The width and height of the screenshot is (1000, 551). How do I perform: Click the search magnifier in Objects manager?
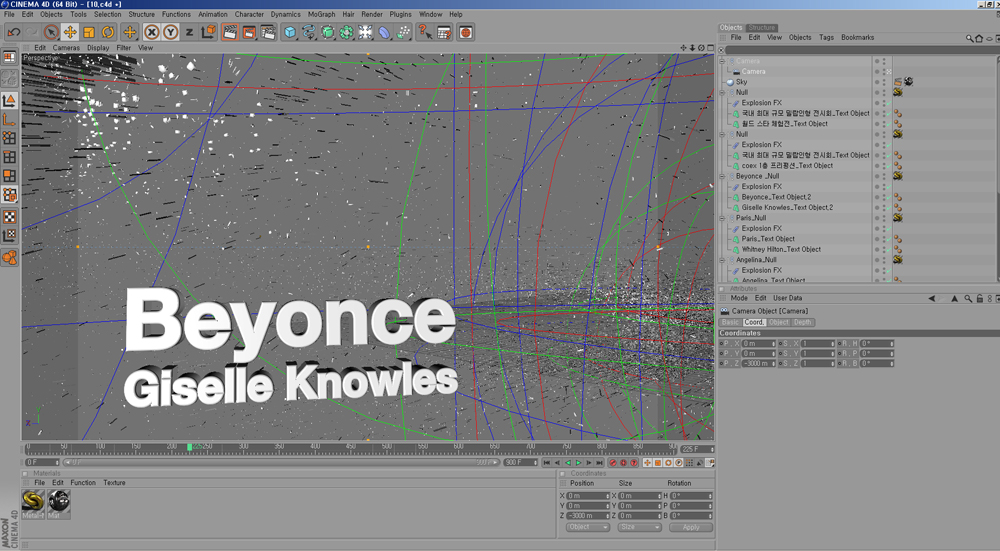[969, 38]
